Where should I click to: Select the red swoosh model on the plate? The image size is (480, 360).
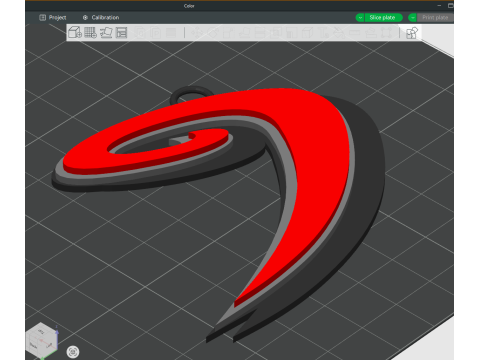pyautogui.click(x=317, y=150)
